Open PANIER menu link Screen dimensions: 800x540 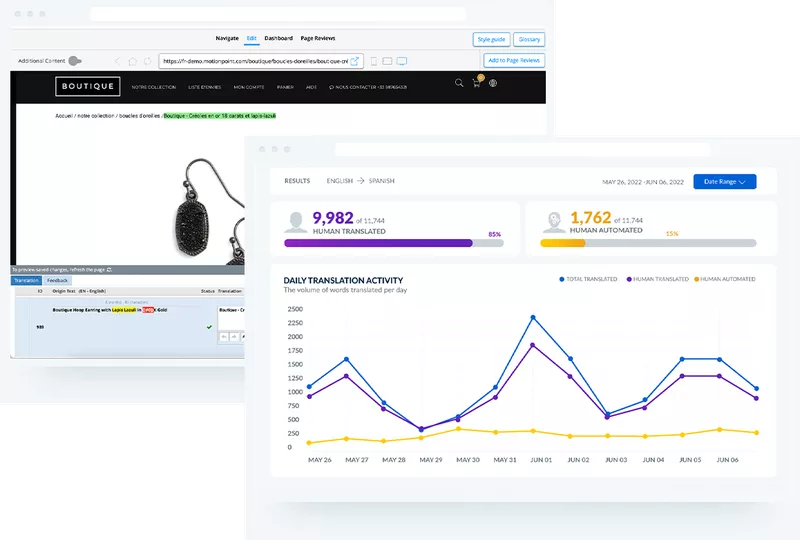tap(285, 87)
